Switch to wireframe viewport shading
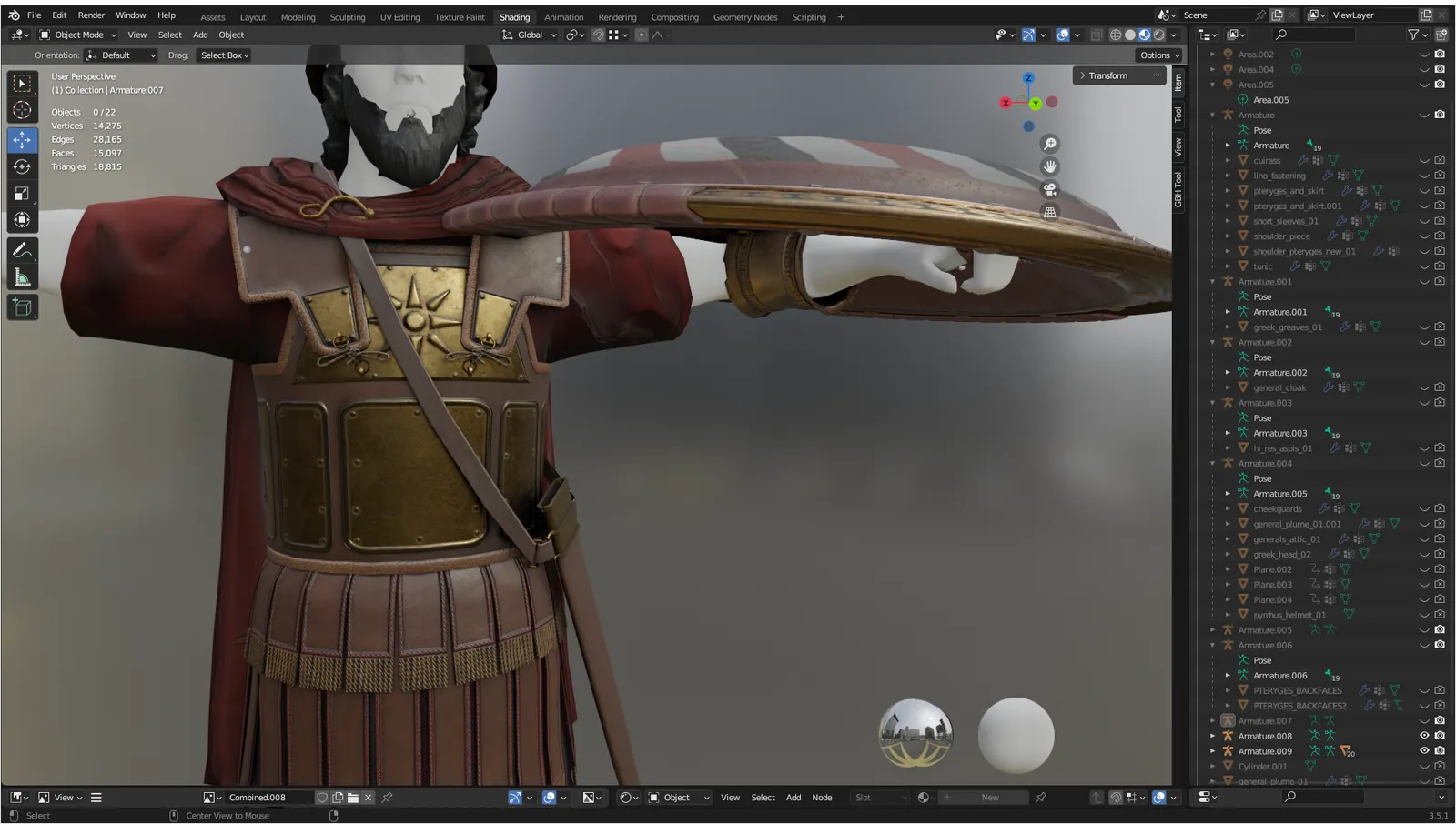The width and height of the screenshot is (1456, 824). tap(1116, 35)
